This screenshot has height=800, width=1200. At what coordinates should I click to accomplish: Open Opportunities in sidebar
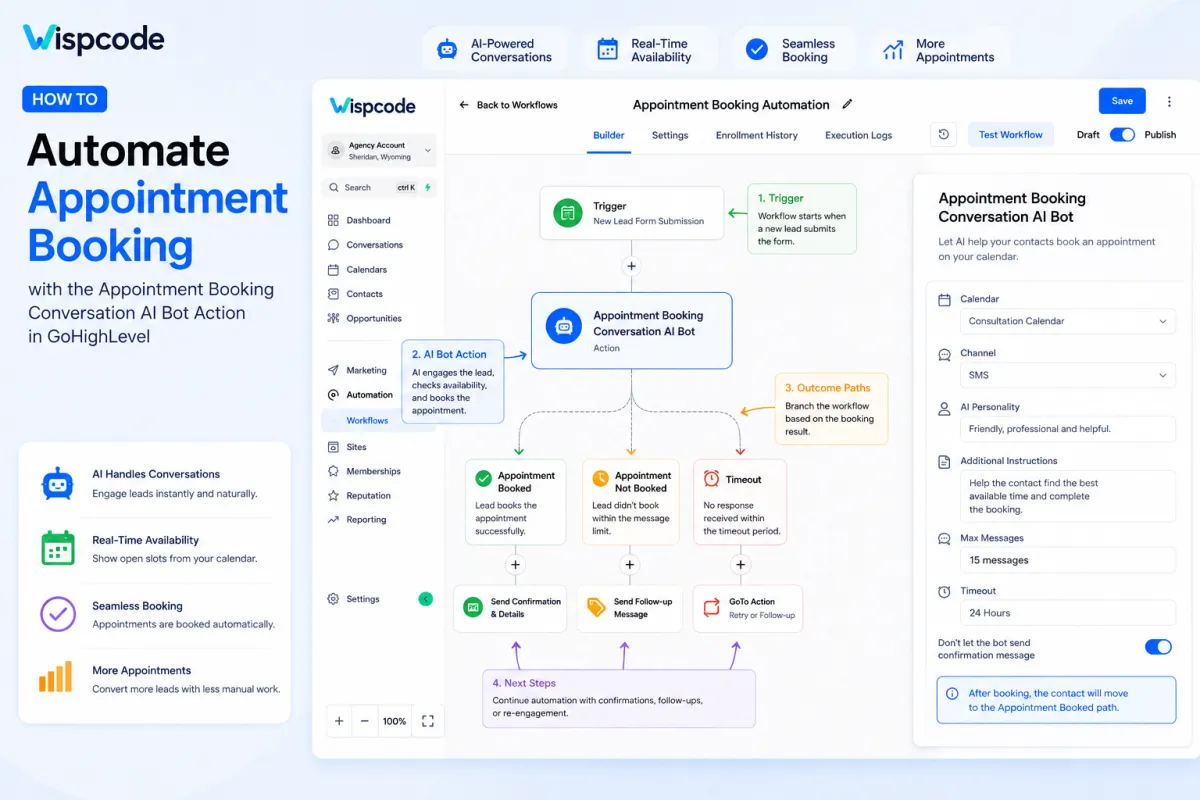[x=364, y=319]
